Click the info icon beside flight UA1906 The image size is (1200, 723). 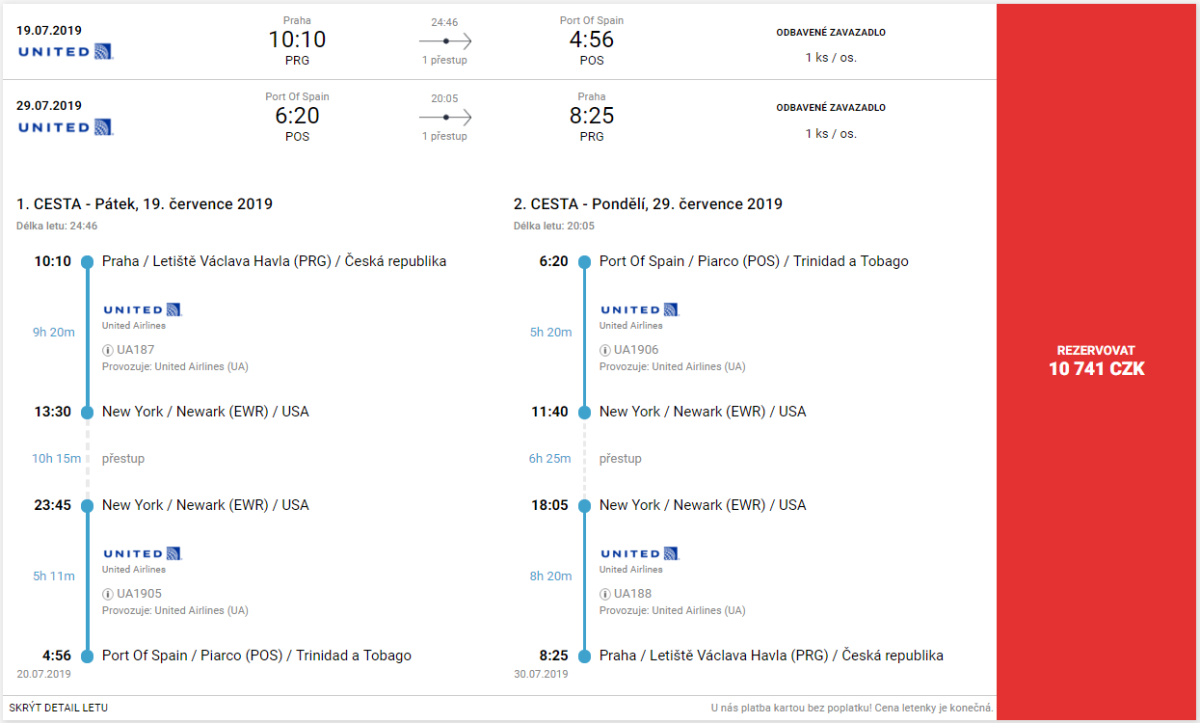click(x=605, y=350)
